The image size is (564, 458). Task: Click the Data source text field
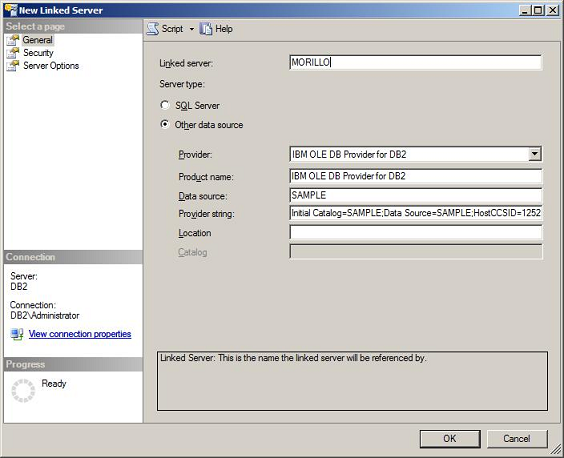coord(415,195)
